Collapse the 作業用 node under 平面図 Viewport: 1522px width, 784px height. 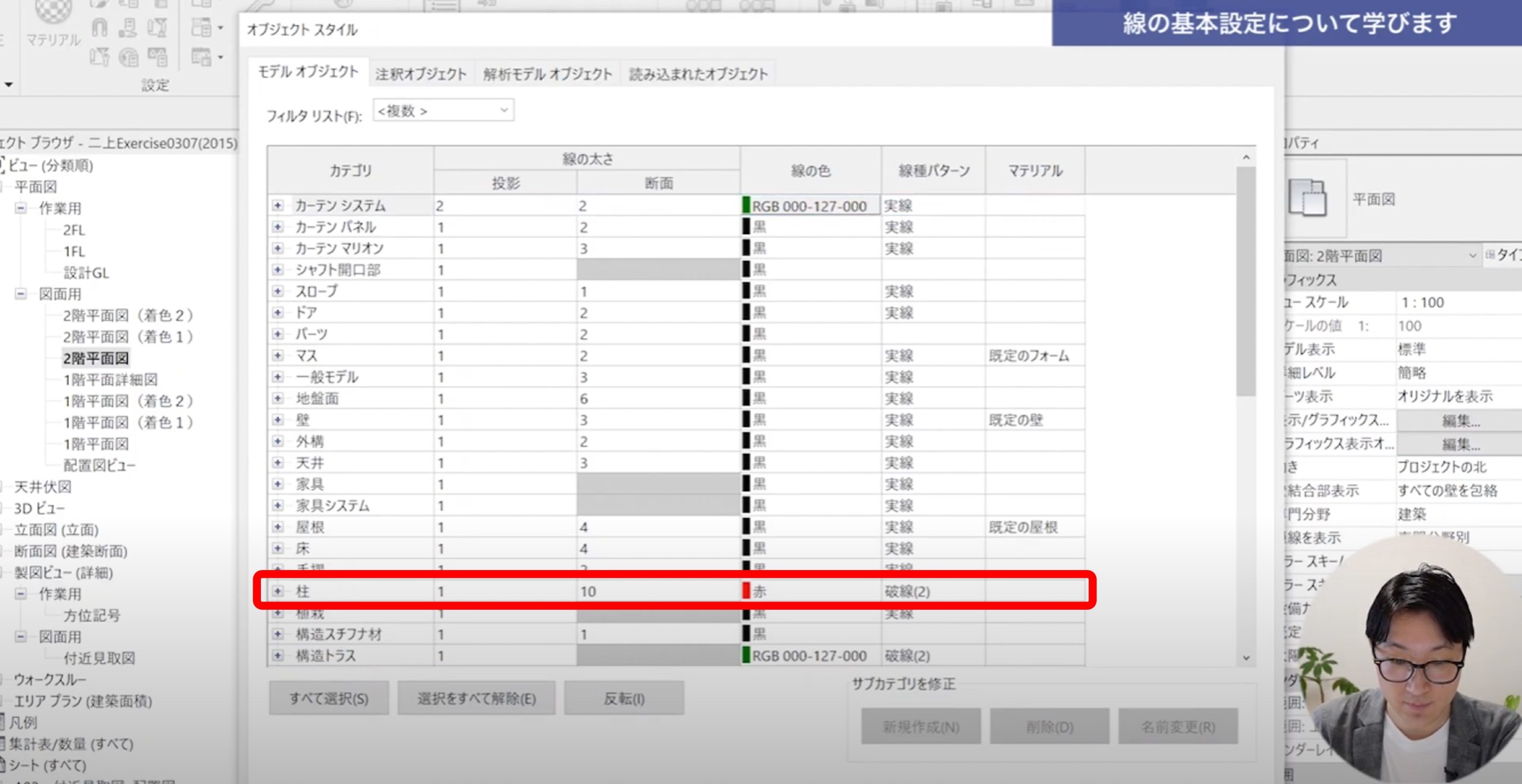point(21,208)
